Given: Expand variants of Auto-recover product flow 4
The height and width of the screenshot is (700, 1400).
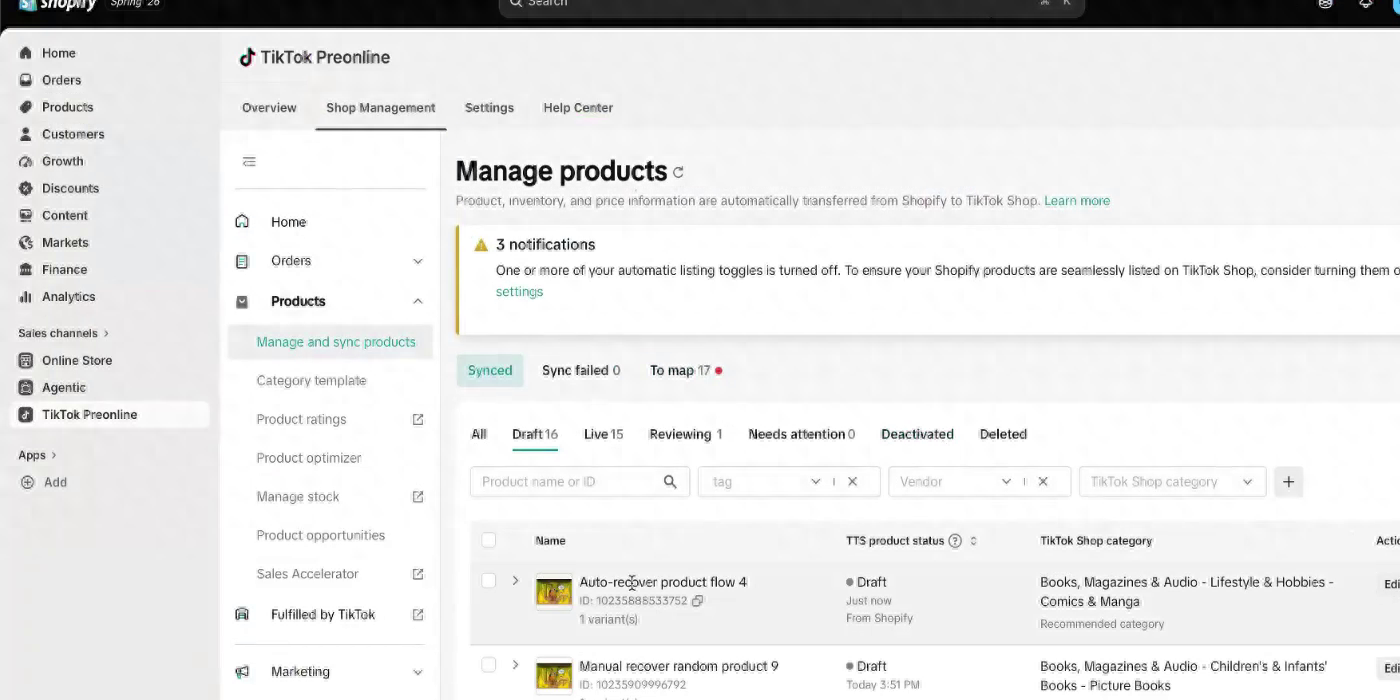Looking at the screenshot, I should pyautogui.click(x=515, y=580).
